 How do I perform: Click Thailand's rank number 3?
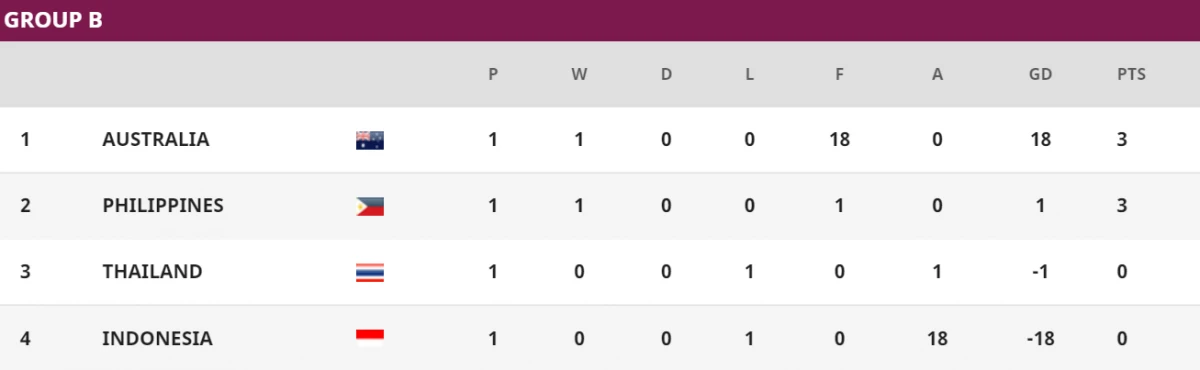tap(25, 272)
